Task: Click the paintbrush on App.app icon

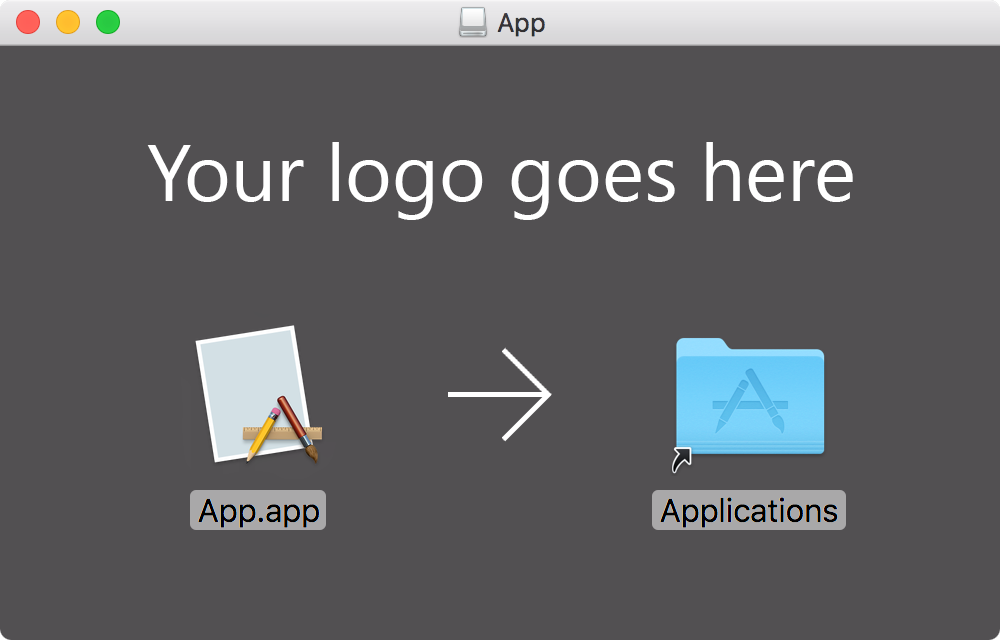Action: 298,428
